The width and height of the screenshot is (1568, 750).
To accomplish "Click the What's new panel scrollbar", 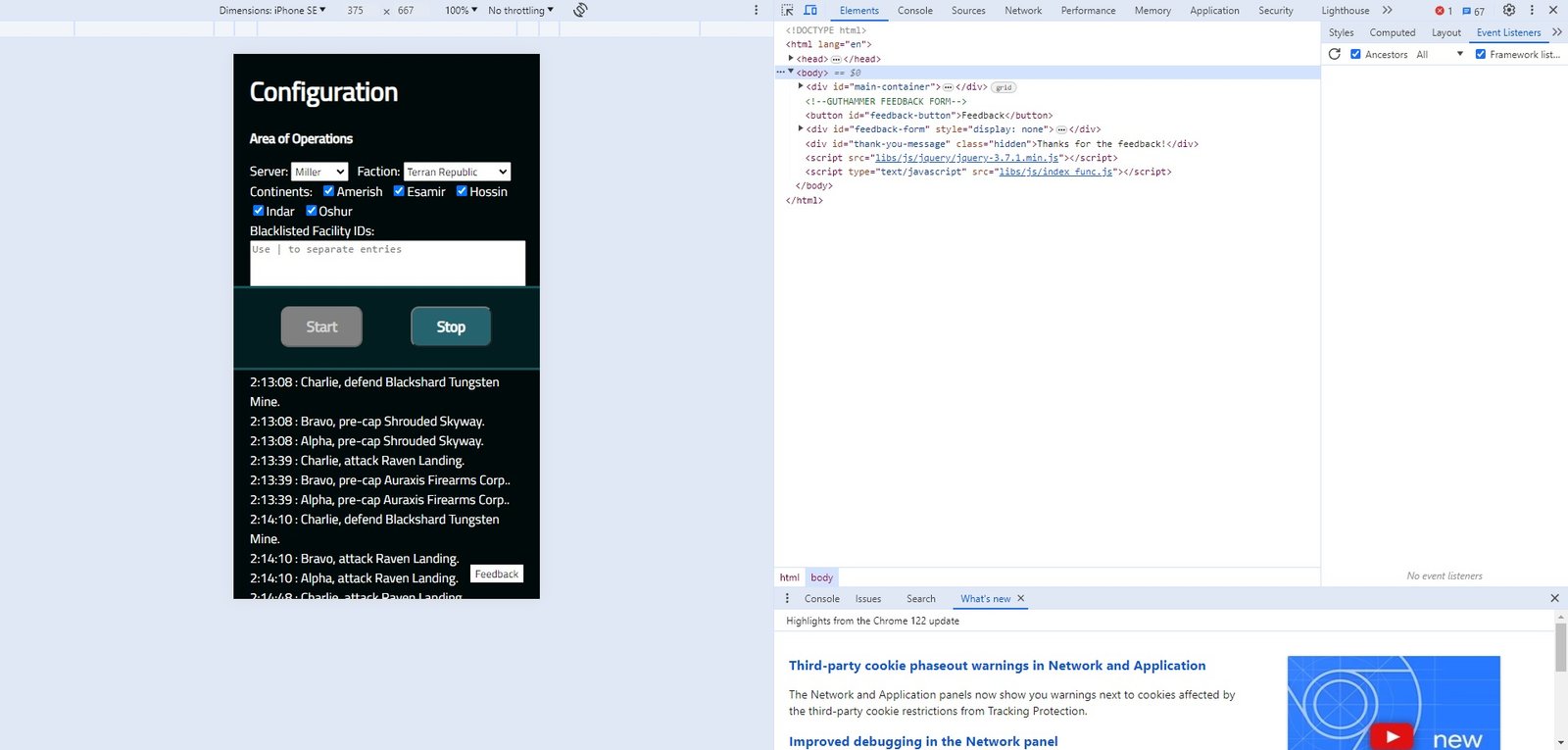I will click(1560, 647).
